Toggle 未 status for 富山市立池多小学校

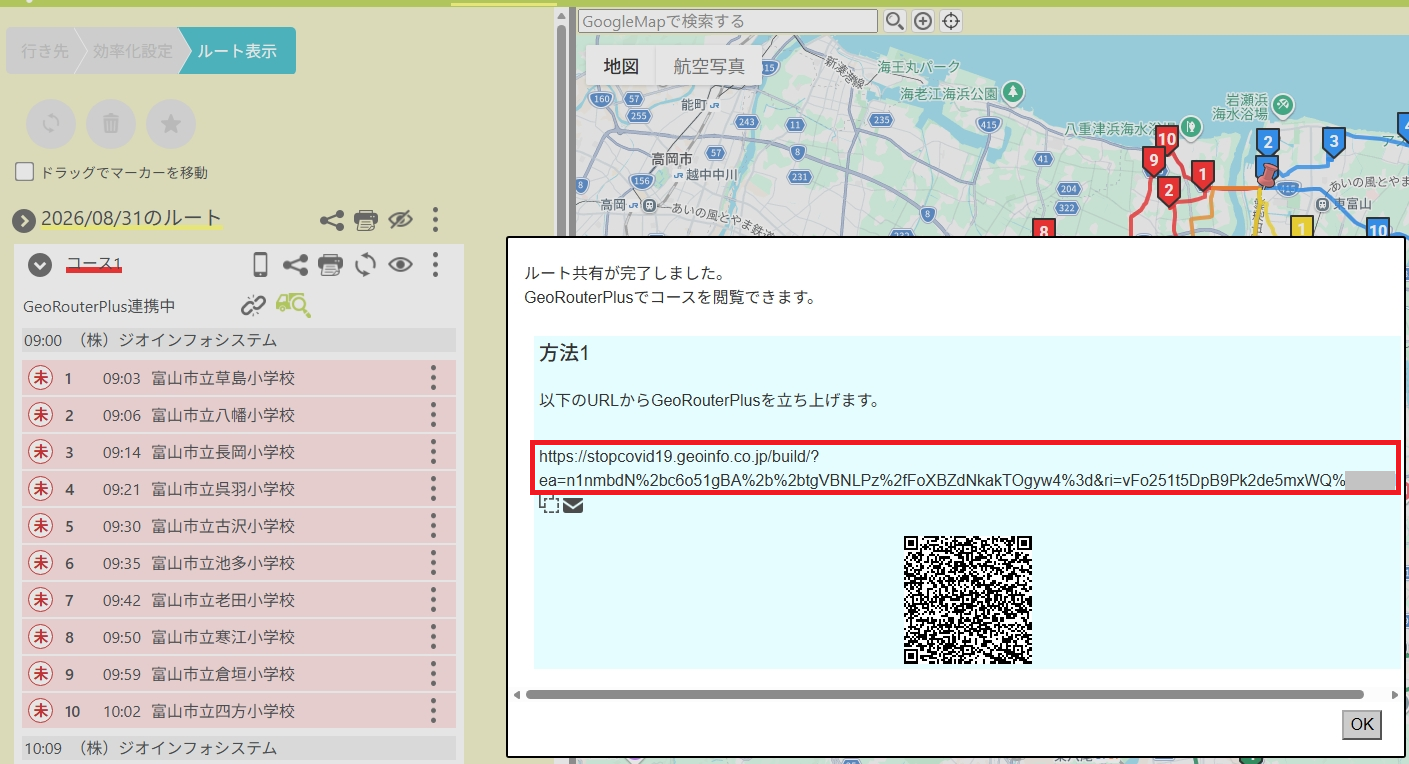pos(40,563)
